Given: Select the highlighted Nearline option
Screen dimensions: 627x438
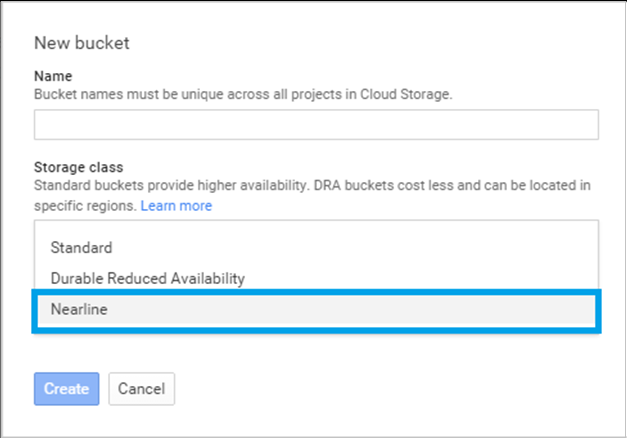Looking at the screenshot, I should click(79, 310).
